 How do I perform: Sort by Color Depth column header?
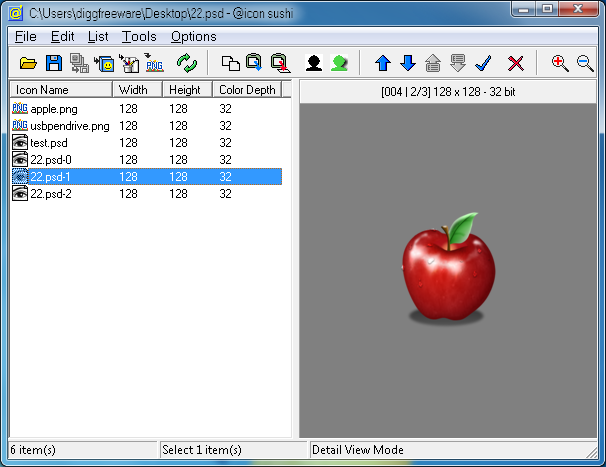pos(247,89)
